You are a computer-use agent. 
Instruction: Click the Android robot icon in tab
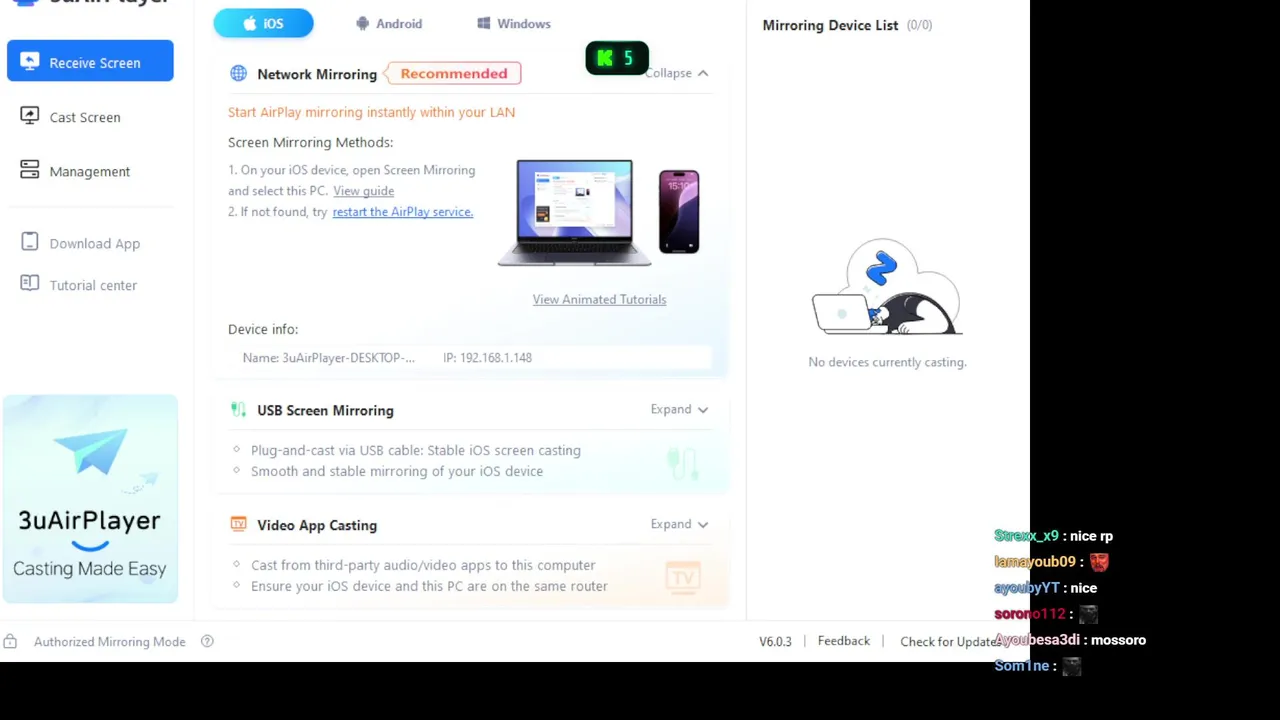pos(363,23)
